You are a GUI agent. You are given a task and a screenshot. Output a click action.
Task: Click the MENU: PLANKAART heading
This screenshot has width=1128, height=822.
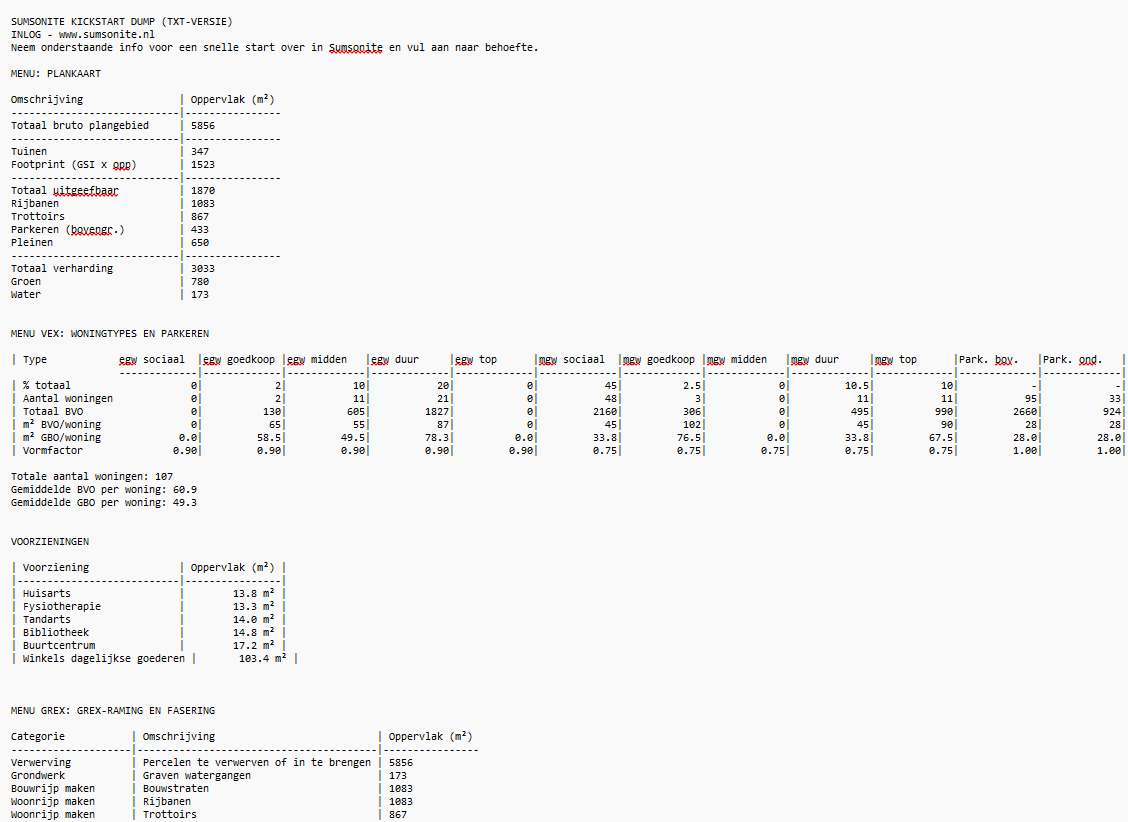point(55,73)
